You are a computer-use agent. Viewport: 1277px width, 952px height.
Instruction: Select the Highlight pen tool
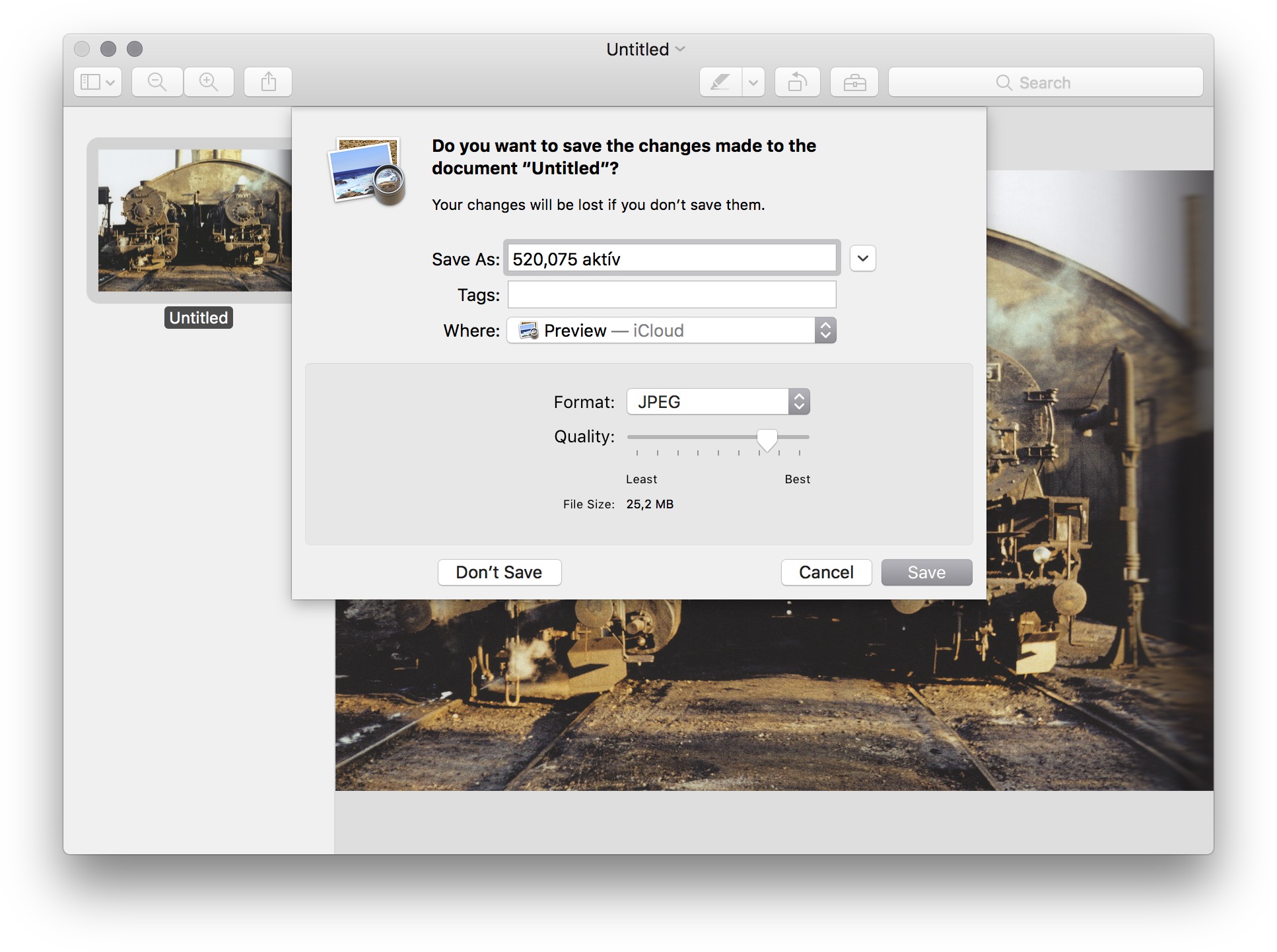[x=720, y=82]
